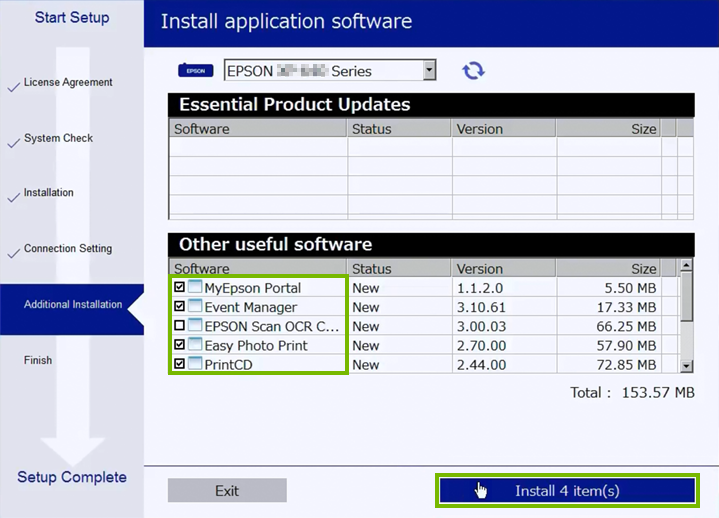The image size is (719, 518).
Task: Click Status column header in Other useful software
Action: tap(399, 268)
